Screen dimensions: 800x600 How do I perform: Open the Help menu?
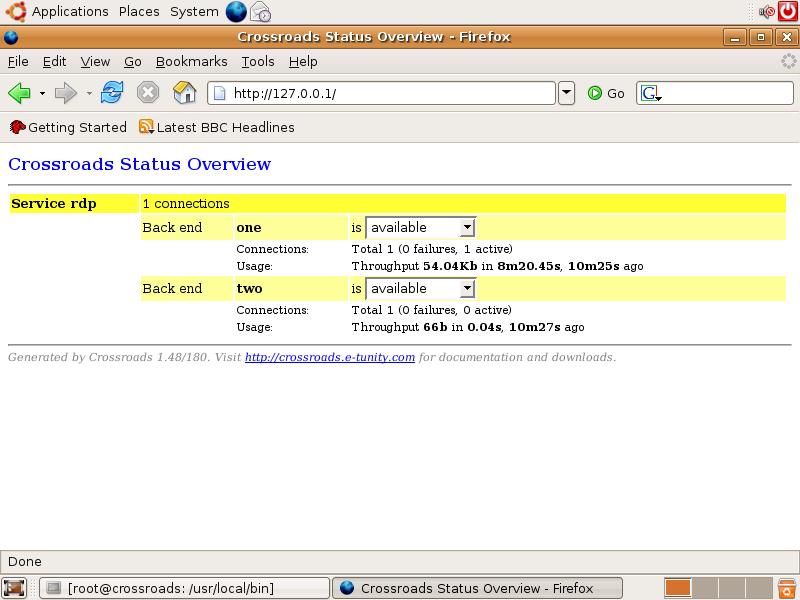(x=303, y=62)
